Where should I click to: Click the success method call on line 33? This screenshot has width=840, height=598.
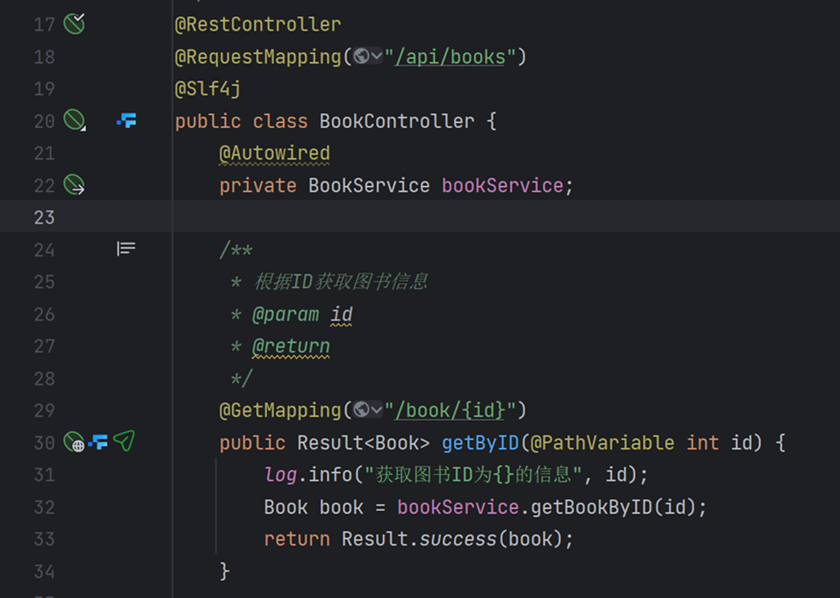458,539
